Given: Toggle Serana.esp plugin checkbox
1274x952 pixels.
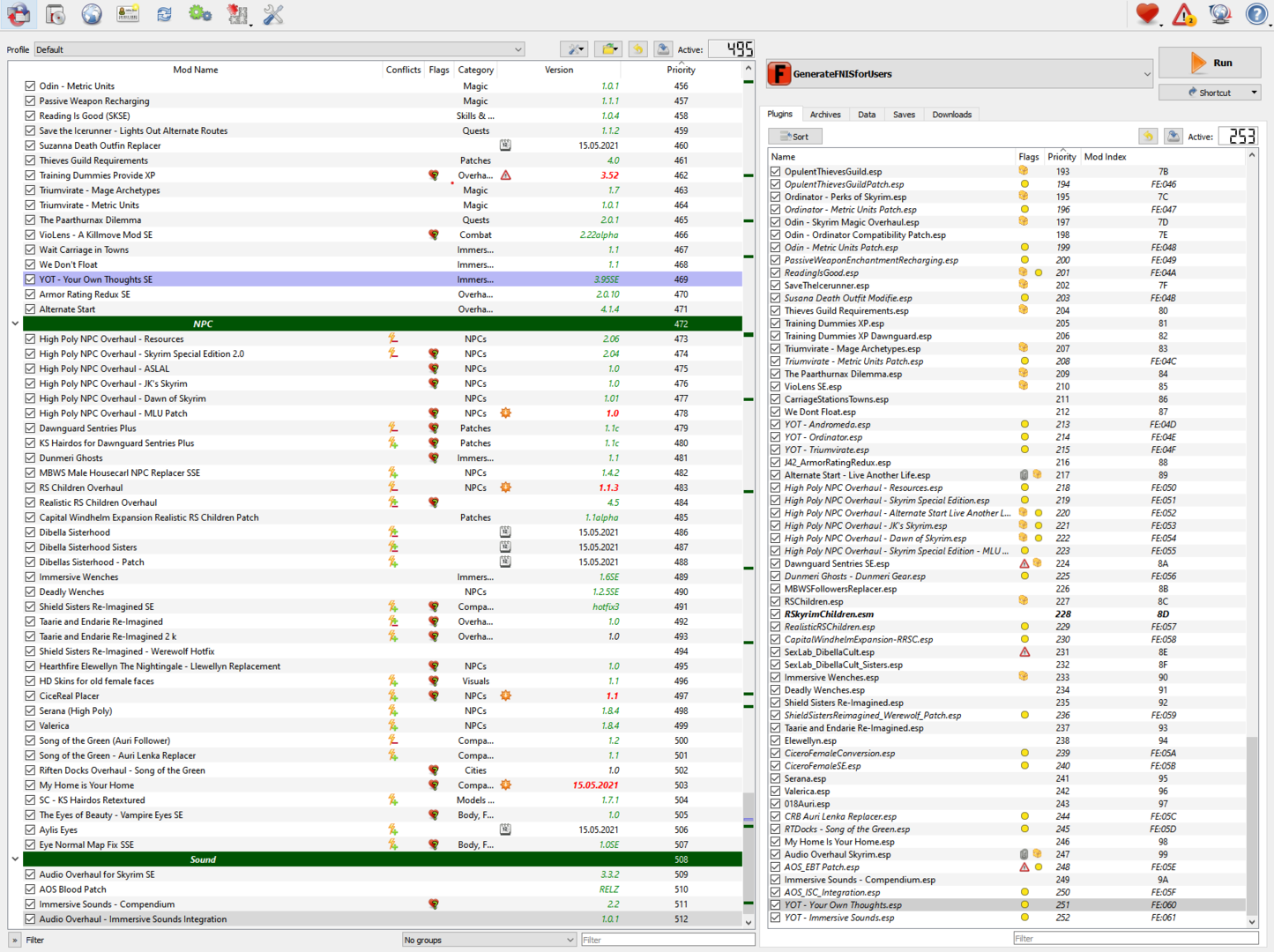Looking at the screenshot, I should click(776, 778).
